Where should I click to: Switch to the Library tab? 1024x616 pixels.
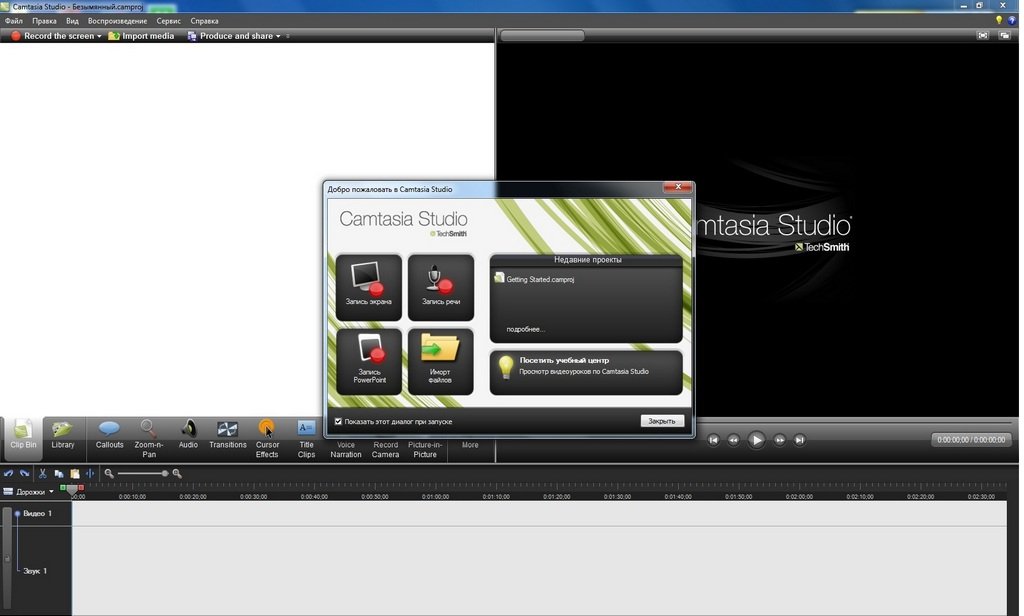pos(63,435)
